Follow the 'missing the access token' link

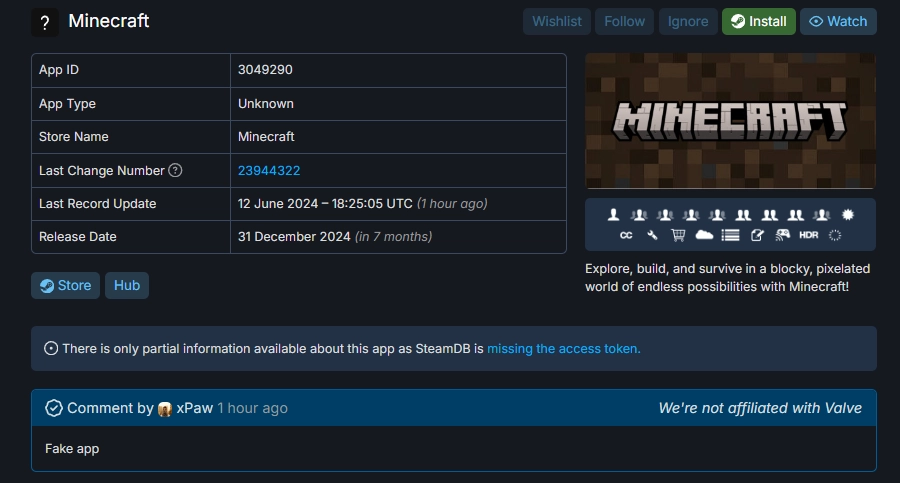click(564, 349)
